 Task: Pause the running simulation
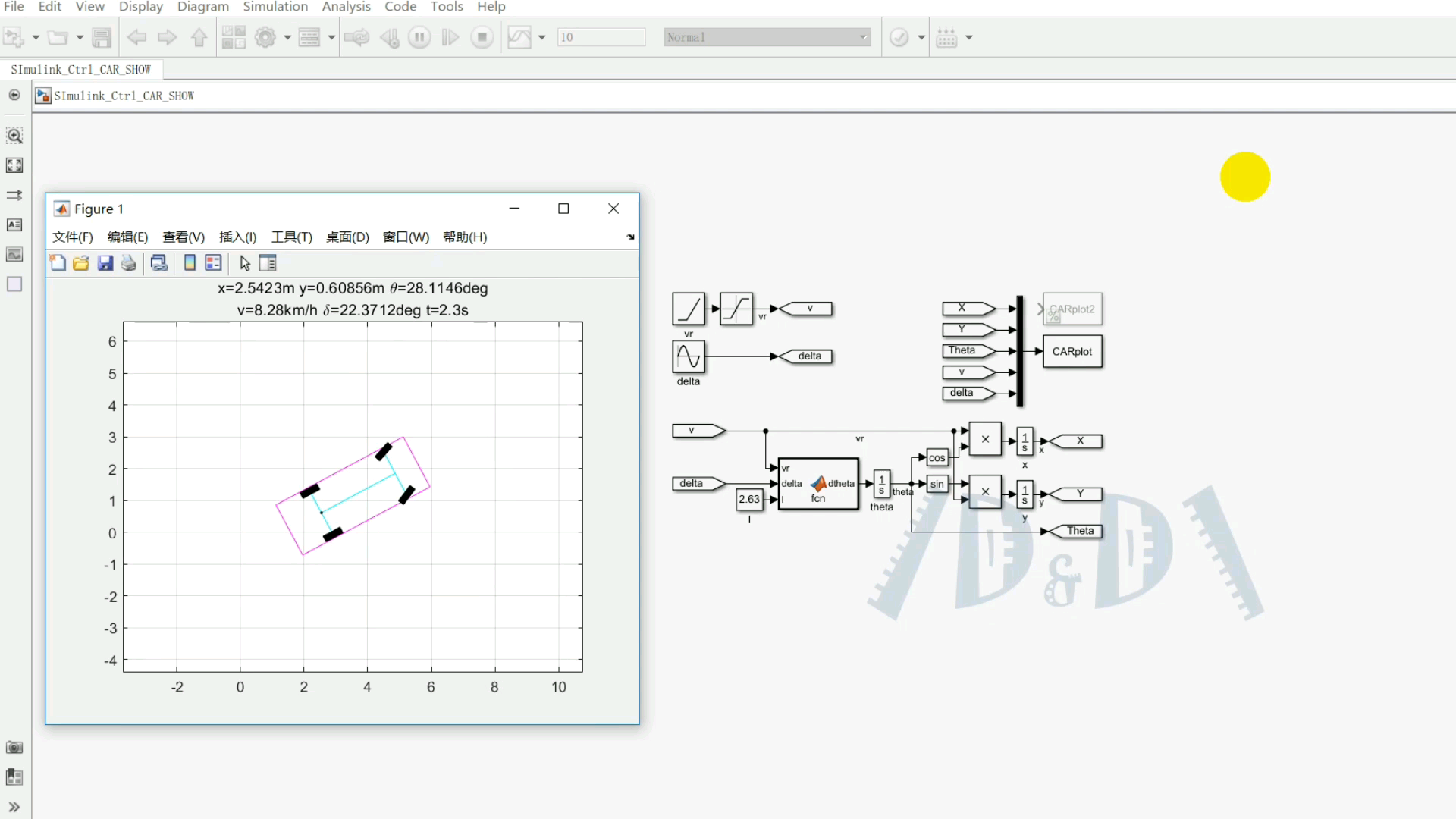tap(419, 36)
